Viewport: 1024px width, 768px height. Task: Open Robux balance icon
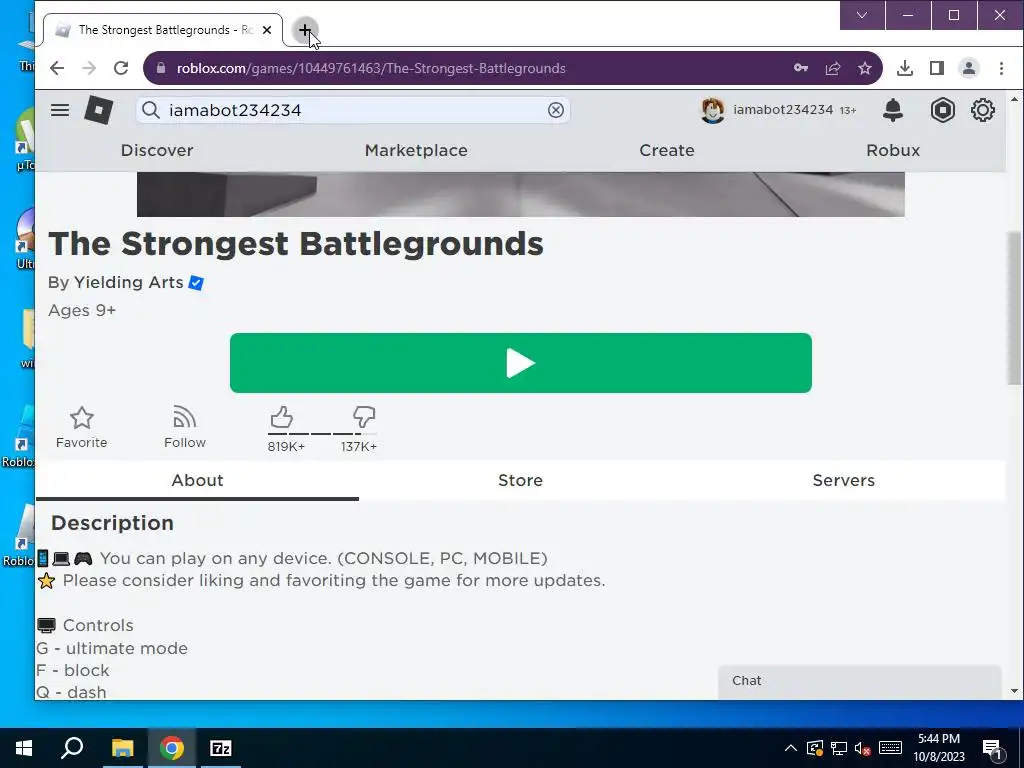point(942,110)
